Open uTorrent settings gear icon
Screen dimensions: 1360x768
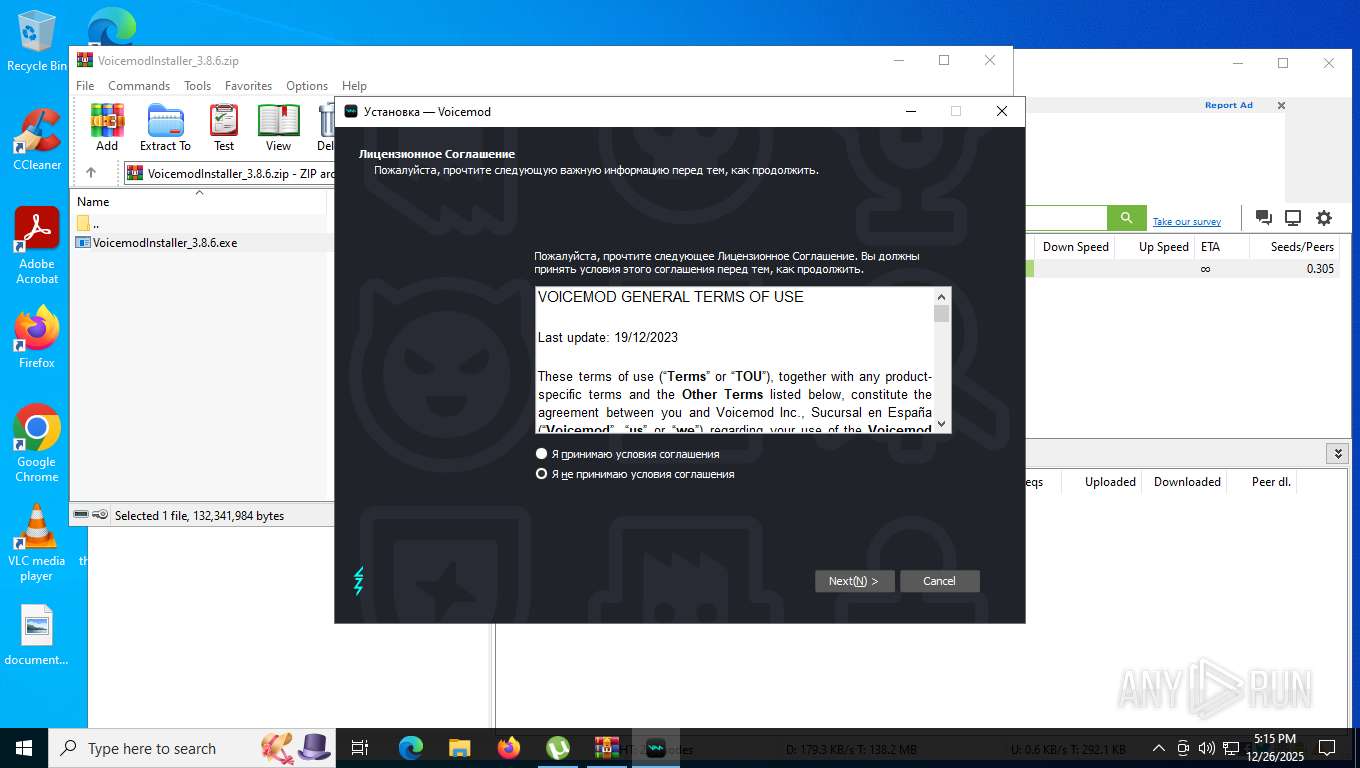1324,218
